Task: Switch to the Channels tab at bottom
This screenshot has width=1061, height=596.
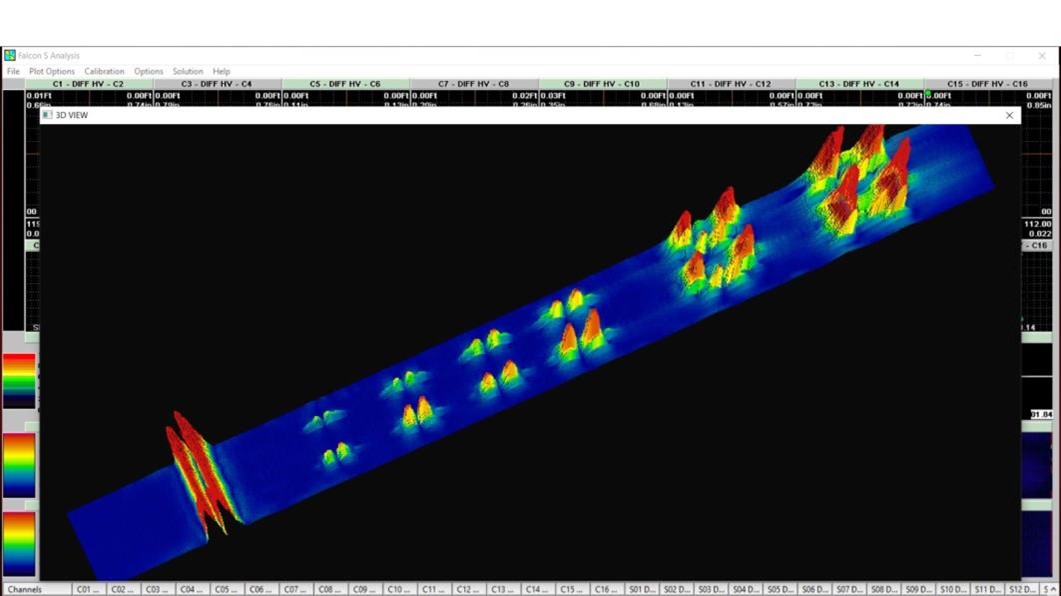Action: tap(25, 590)
